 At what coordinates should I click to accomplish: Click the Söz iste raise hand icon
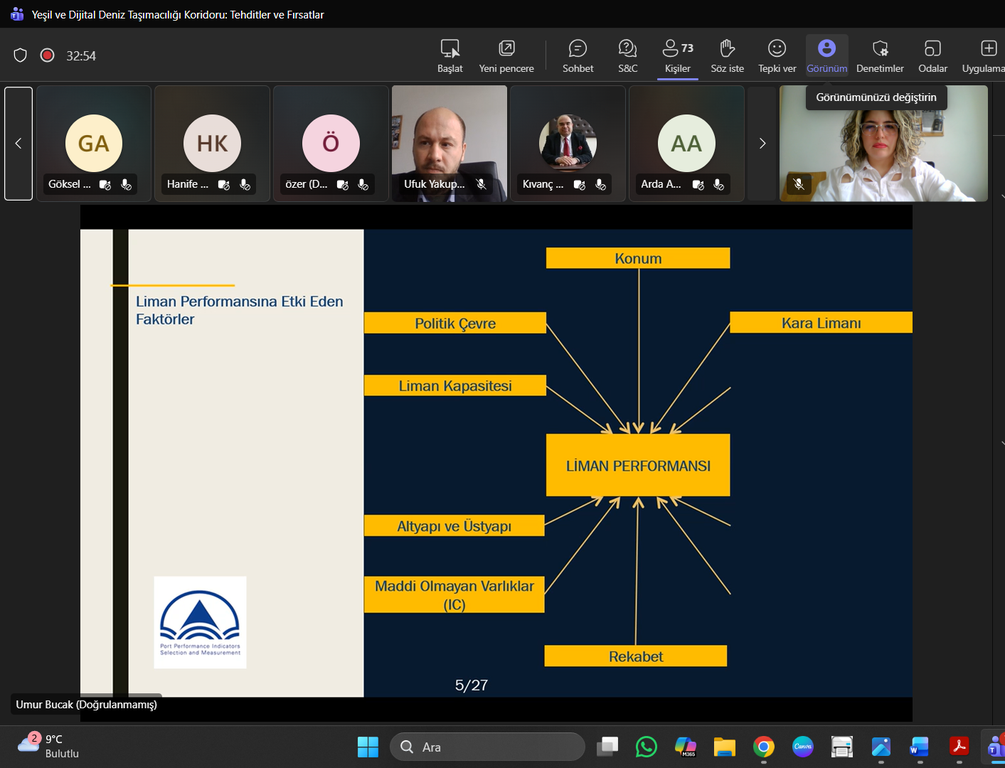(727, 55)
